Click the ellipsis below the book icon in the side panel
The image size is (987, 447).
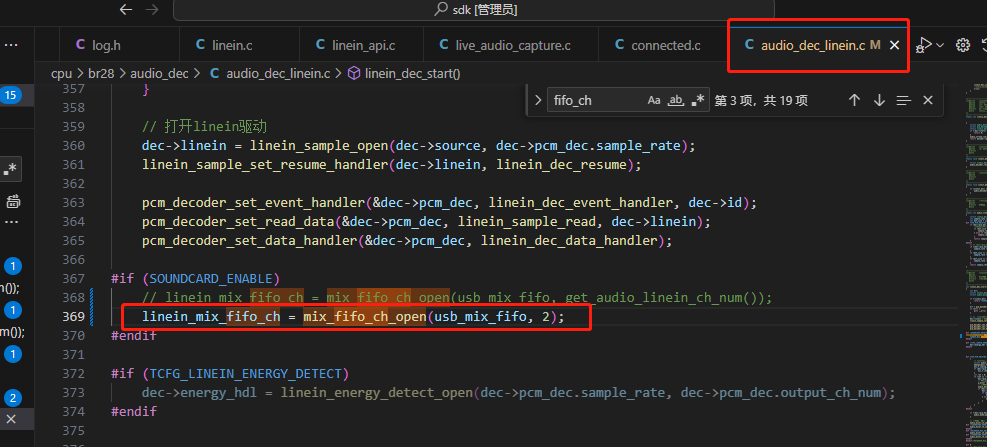pos(11,222)
